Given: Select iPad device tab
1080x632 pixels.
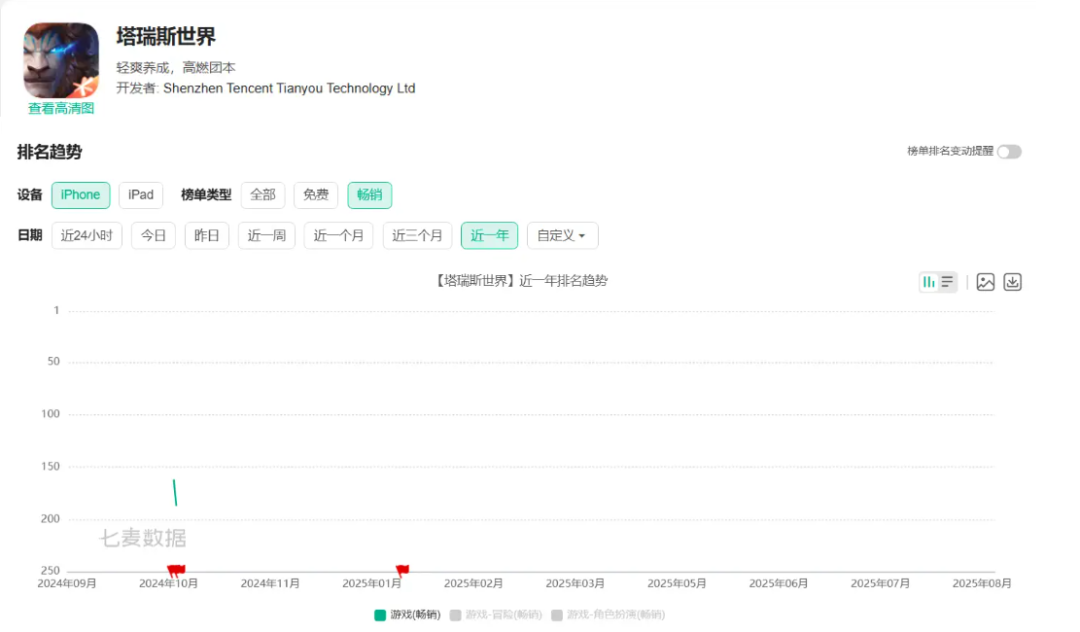Looking at the screenshot, I should coord(141,195).
